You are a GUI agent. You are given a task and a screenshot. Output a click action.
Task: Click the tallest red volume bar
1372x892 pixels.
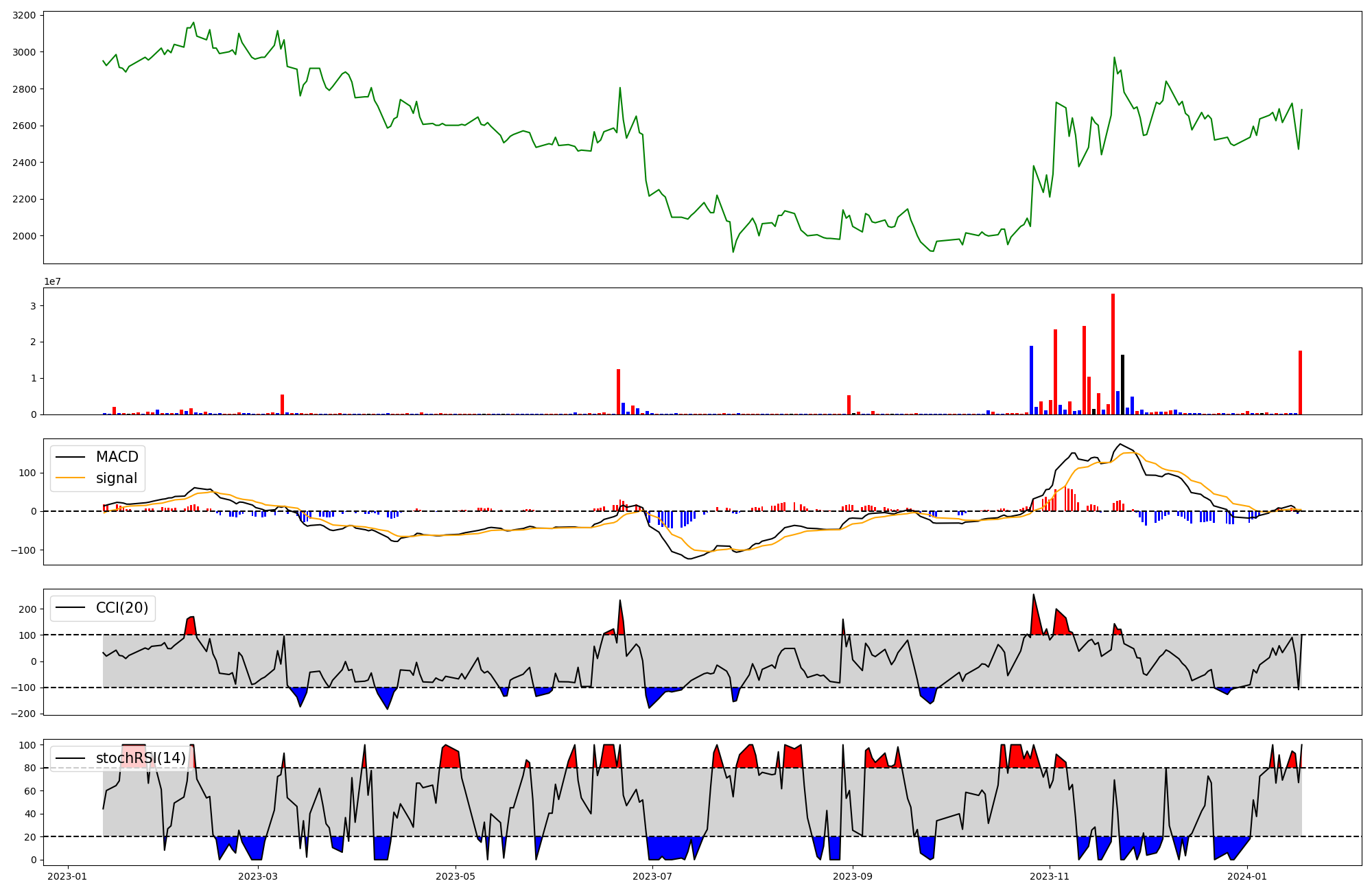tap(1113, 353)
